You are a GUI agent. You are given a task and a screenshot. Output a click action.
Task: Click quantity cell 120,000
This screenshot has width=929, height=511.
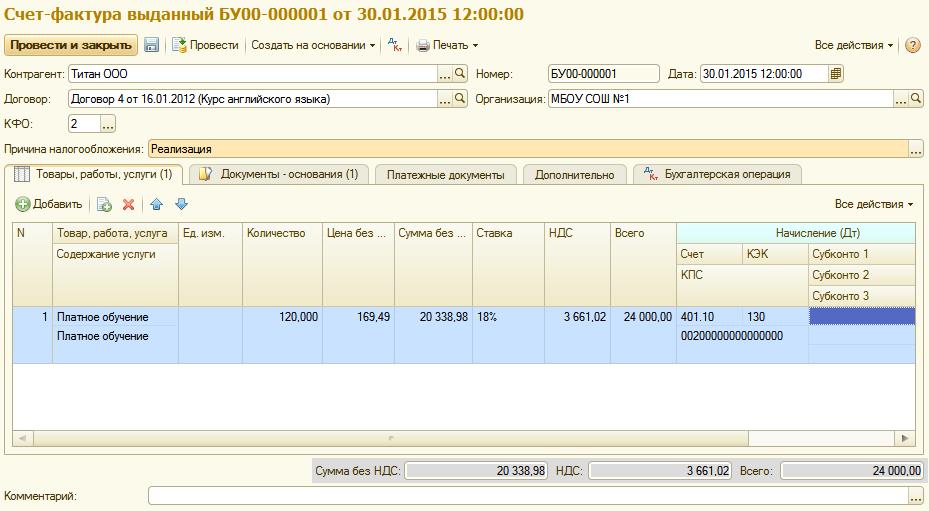coord(282,317)
